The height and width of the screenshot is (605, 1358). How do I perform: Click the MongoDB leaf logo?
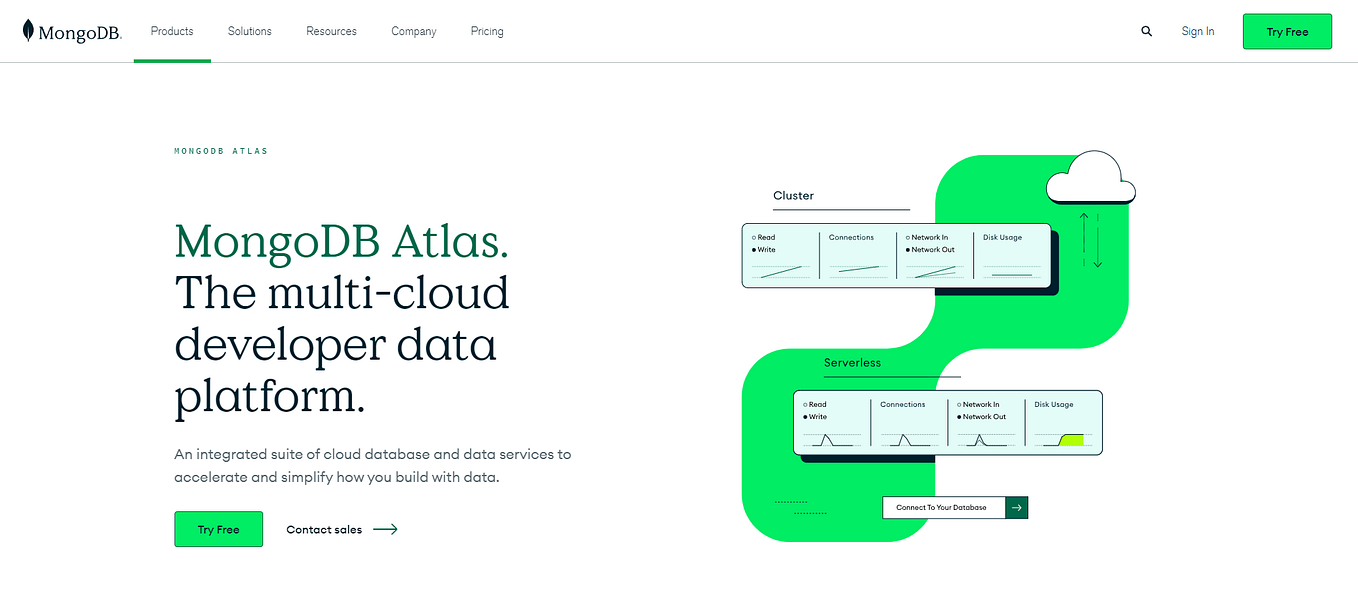27,31
